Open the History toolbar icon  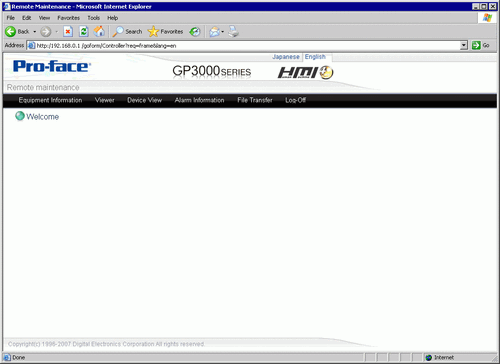pos(195,32)
